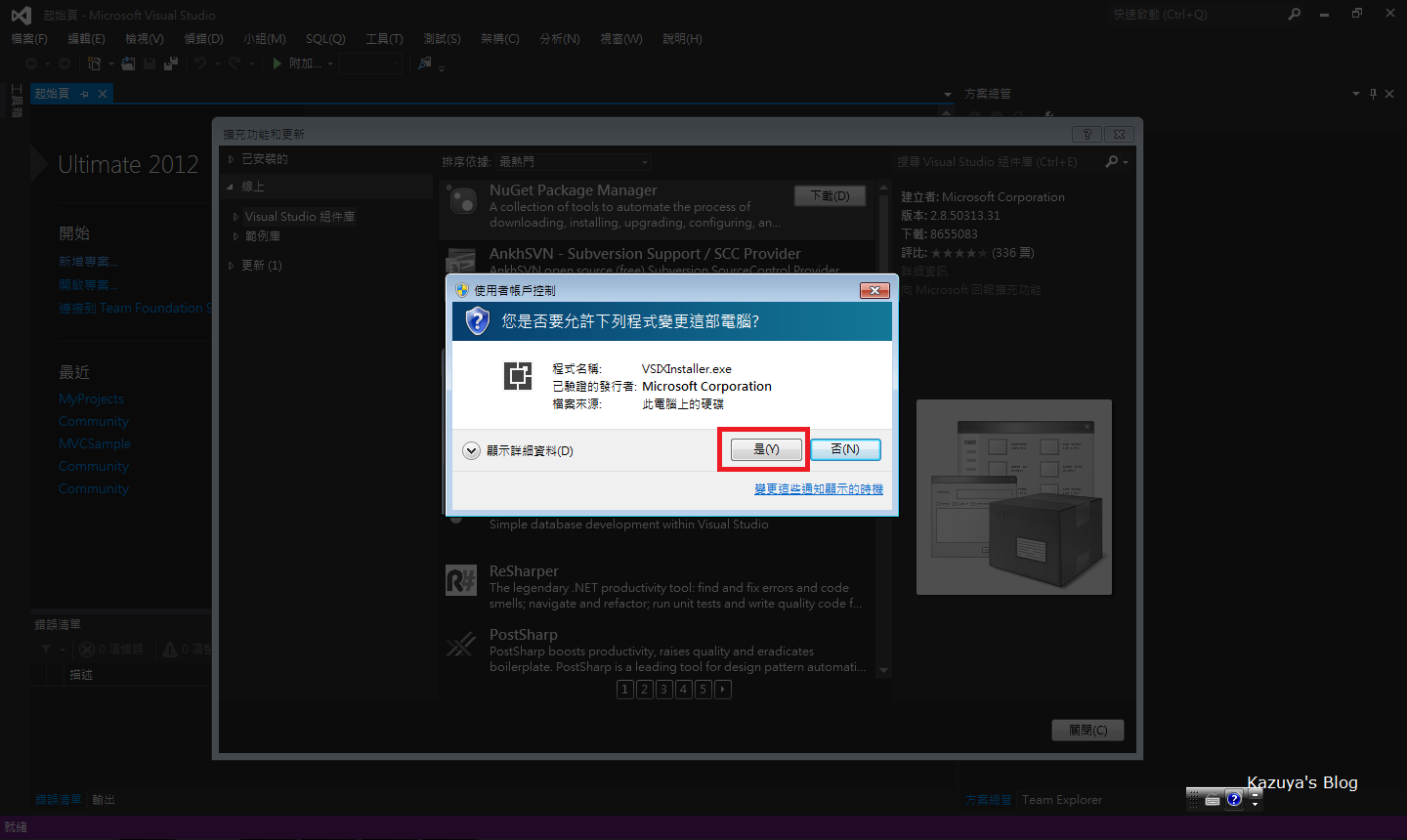Switch to the 輸出 tab
The width and height of the screenshot is (1407, 840).
click(104, 799)
